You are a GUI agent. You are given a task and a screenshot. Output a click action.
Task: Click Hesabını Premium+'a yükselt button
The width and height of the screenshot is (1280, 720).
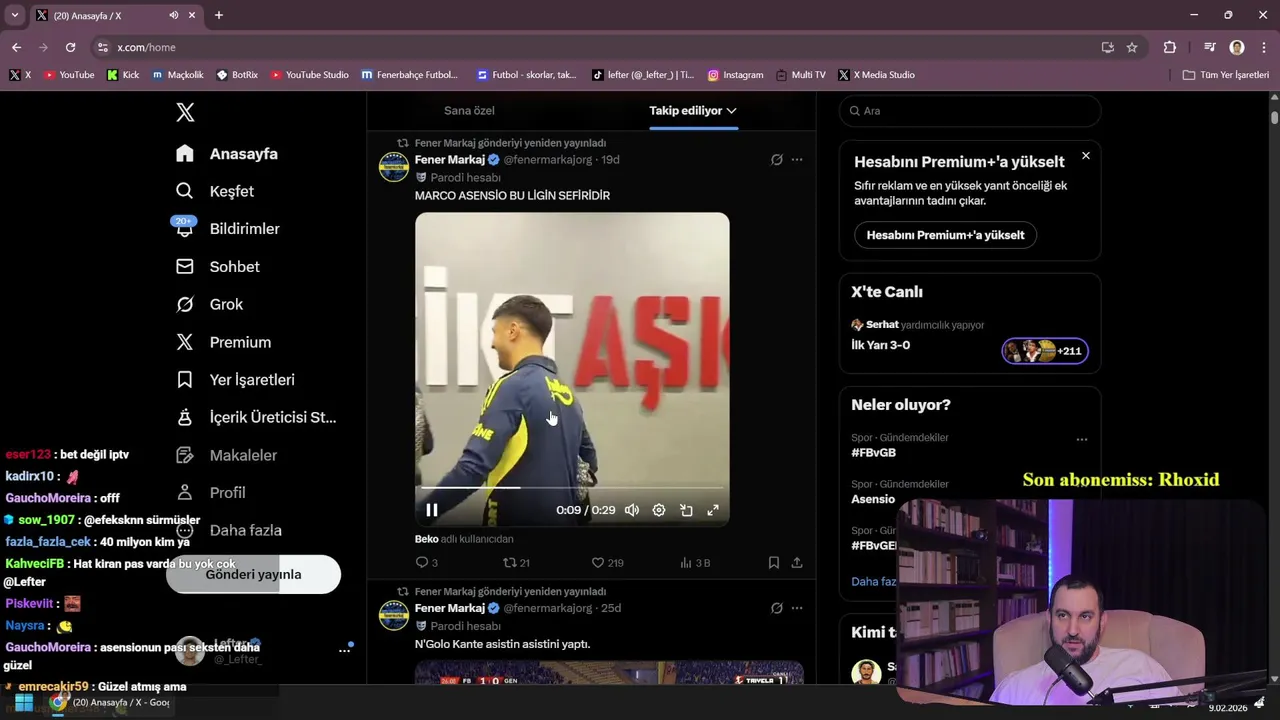(945, 235)
